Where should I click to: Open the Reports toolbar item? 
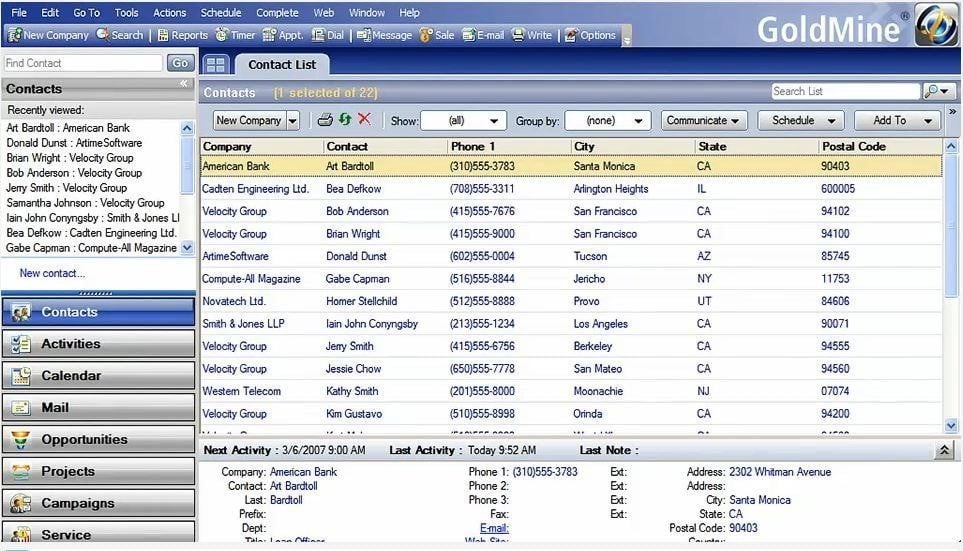pyautogui.click(x=182, y=35)
